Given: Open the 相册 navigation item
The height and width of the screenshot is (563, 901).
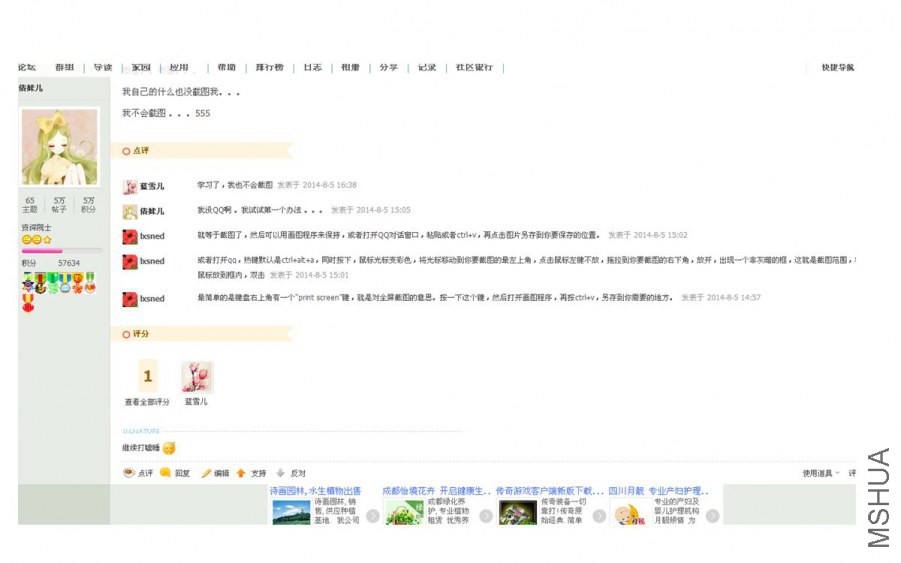Looking at the screenshot, I should 349,68.
